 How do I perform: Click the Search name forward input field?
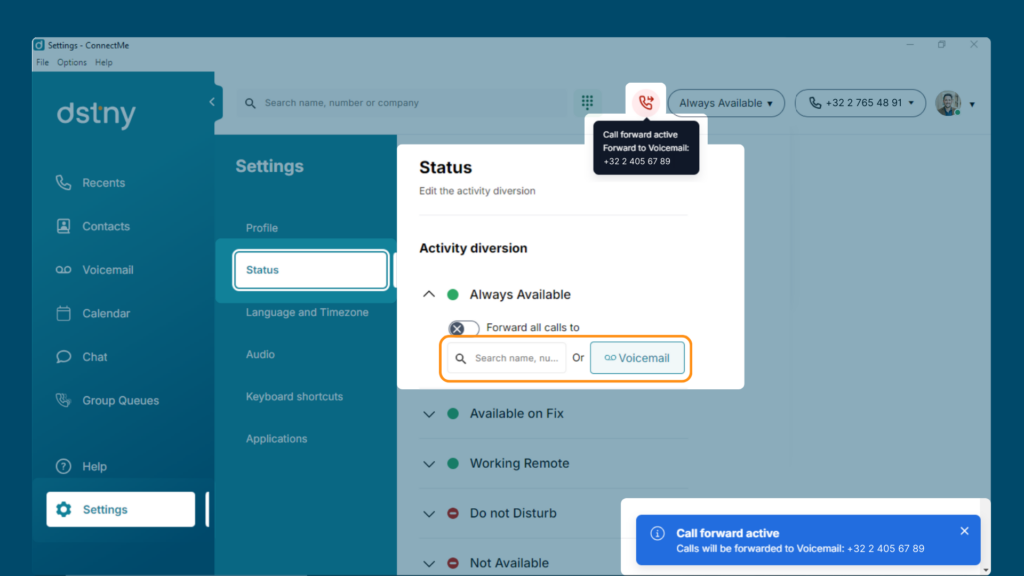click(x=507, y=358)
